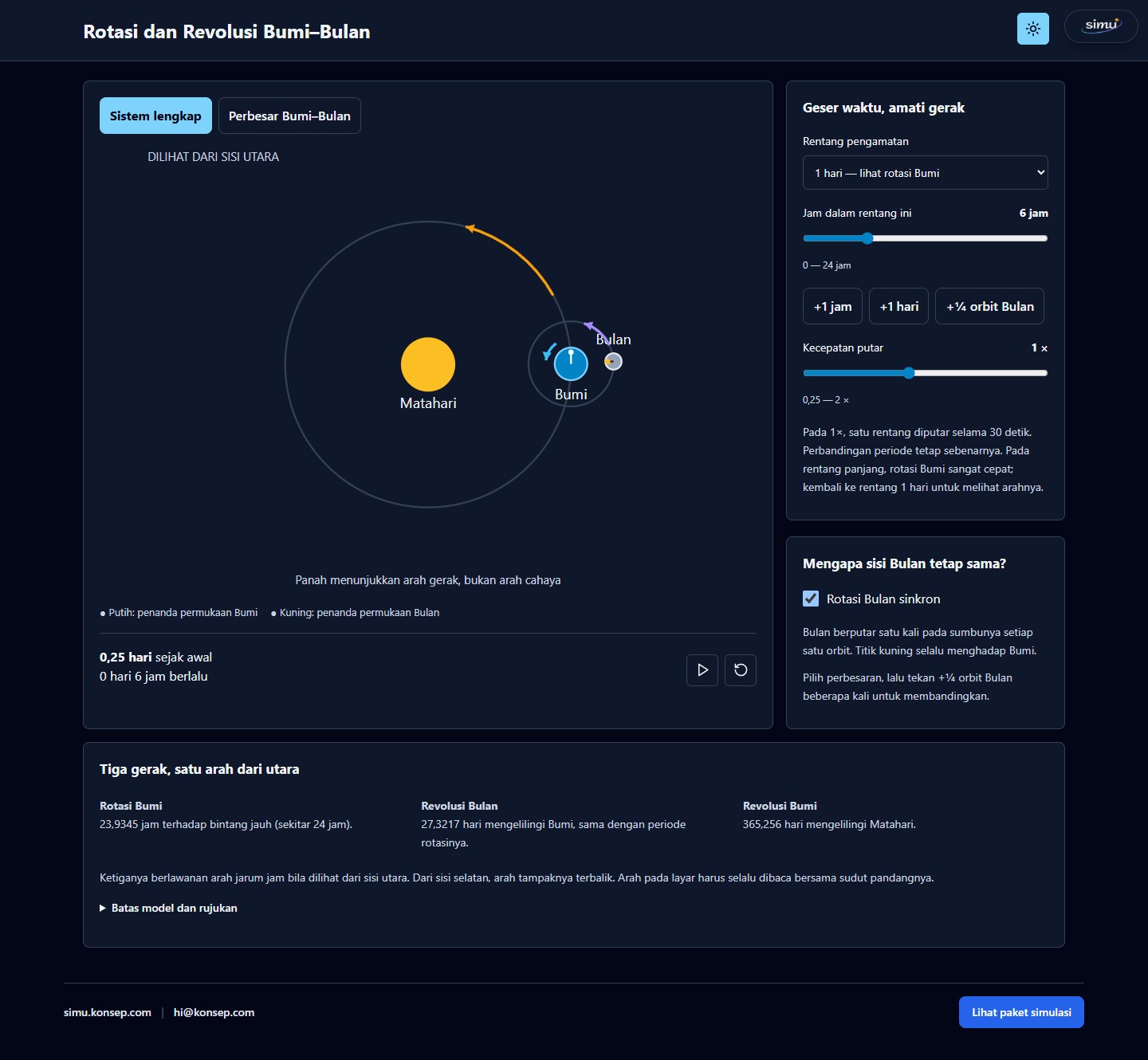Toggle the light/dark theme sun icon
The image size is (1148, 1060).
click(1033, 29)
